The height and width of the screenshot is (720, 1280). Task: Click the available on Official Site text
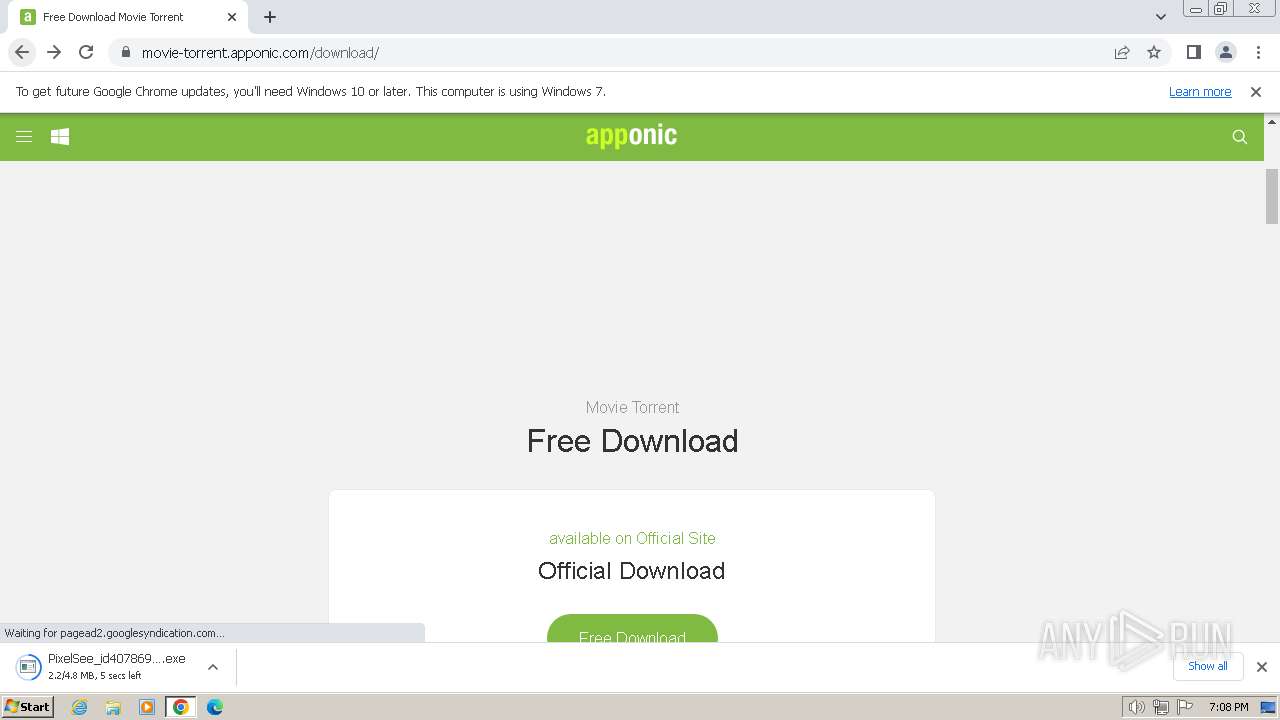tap(632, 538)
